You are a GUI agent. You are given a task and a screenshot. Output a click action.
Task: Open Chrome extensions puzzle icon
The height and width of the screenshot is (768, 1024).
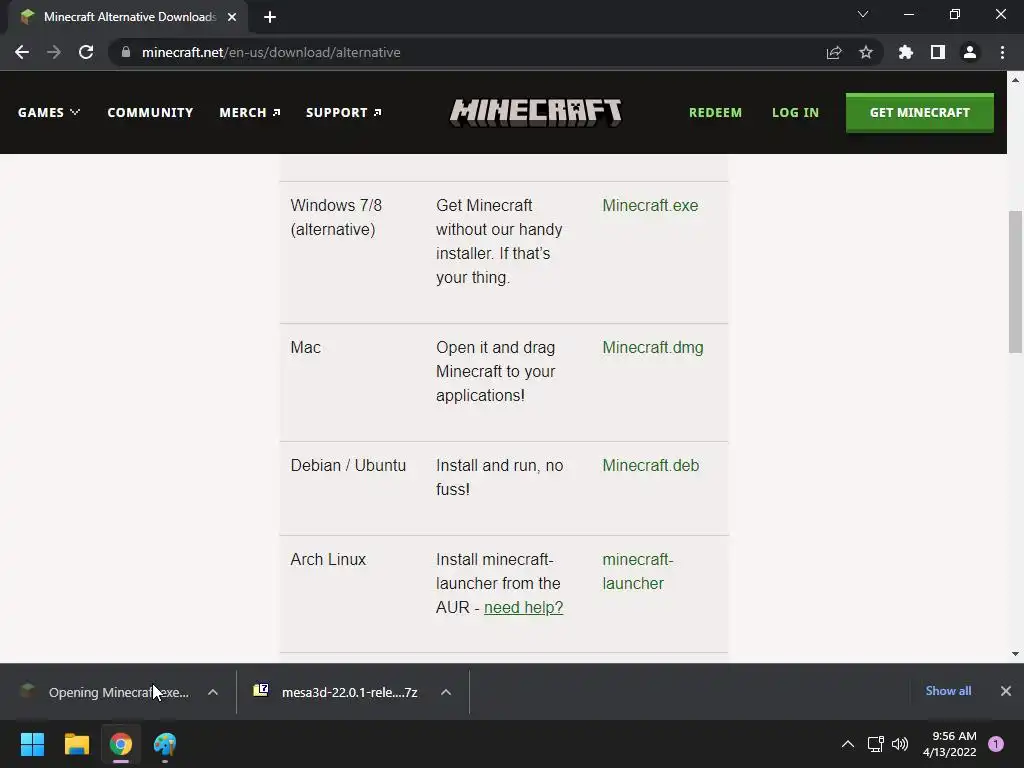pos(905,52)
